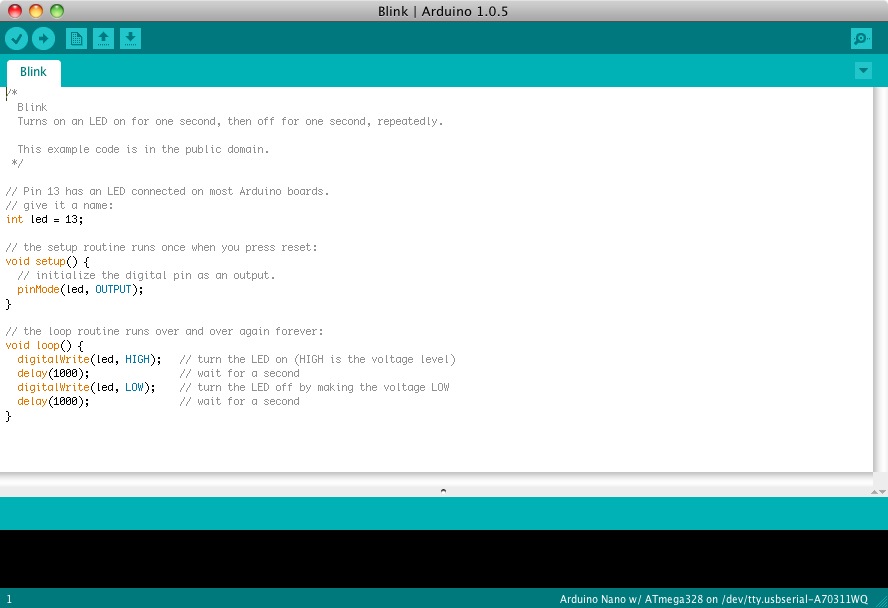This screenshot has height=608, width=888.
Task: Click the green zoom window button
Action: click(x=57, y=11)
